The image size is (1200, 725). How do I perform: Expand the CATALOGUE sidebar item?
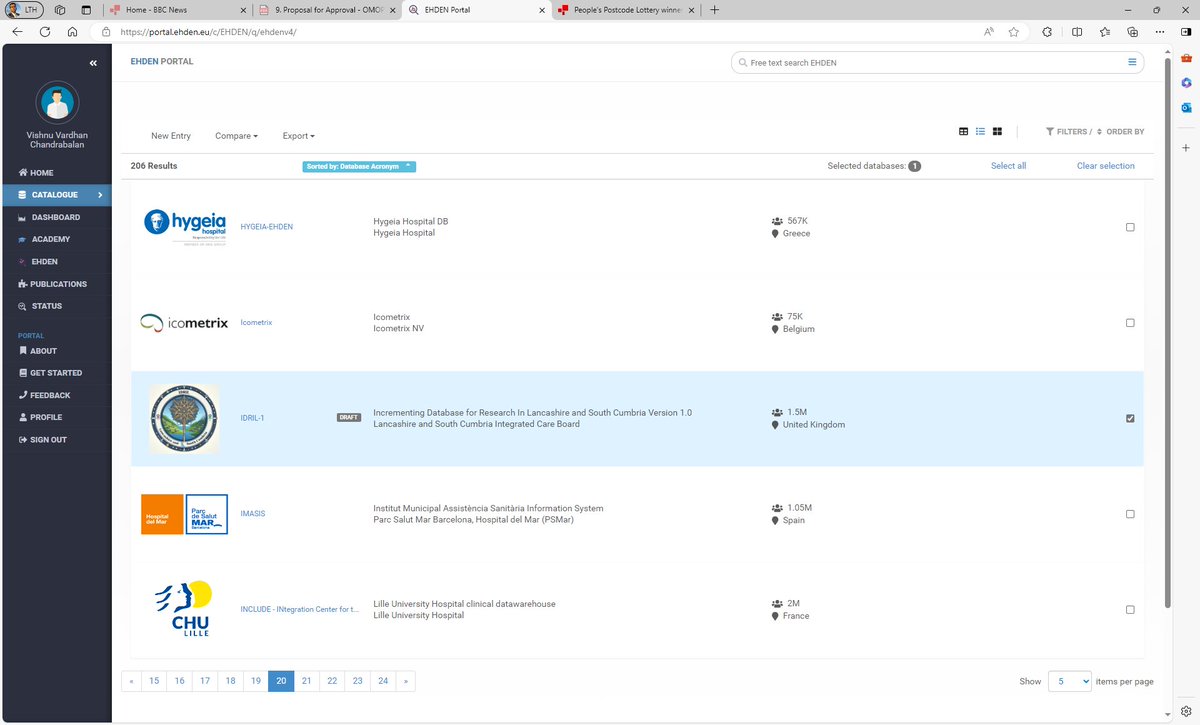[x=56, y=195]
